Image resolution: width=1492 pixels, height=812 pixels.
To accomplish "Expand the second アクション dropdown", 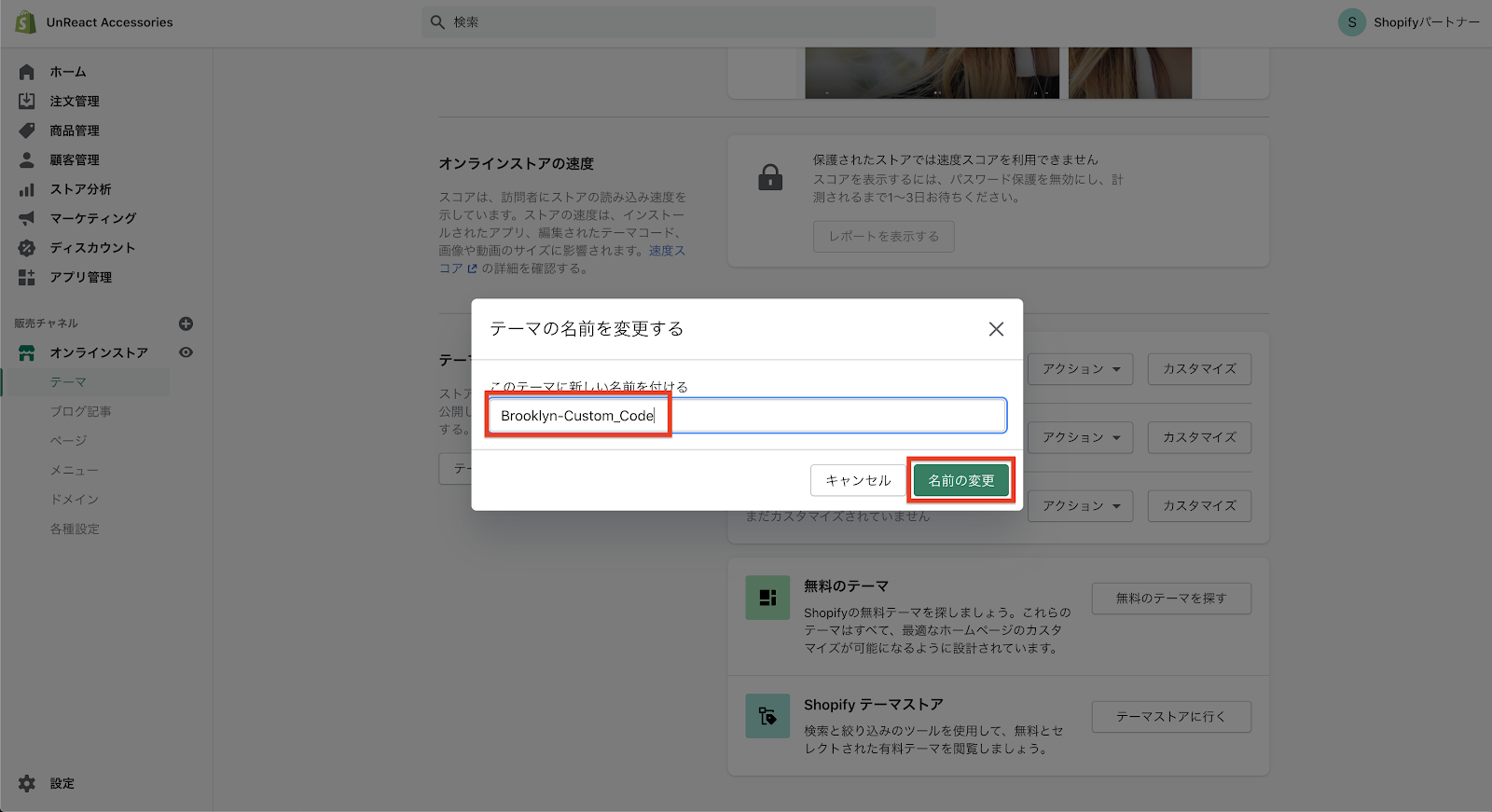I will click(x=1080, y=437).
